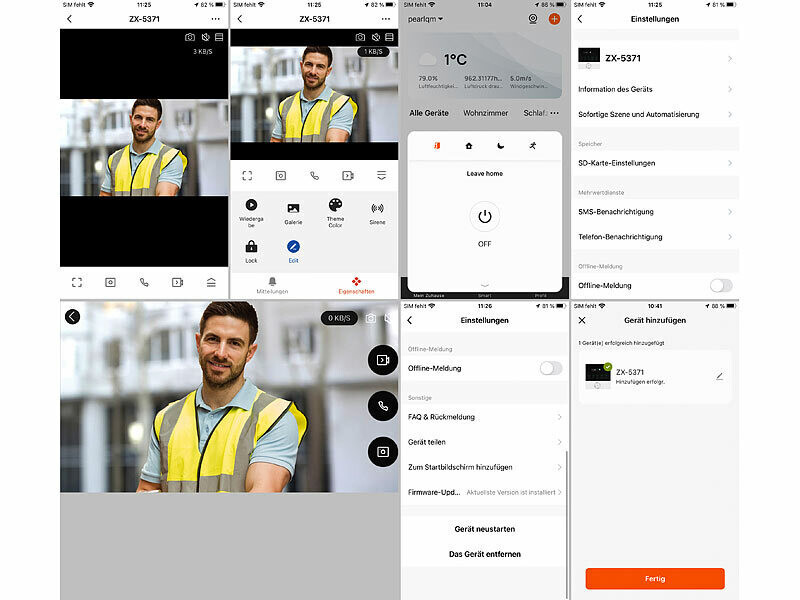
Task: Tap the scan icon beside the plus button
Action: pos(533,19)
